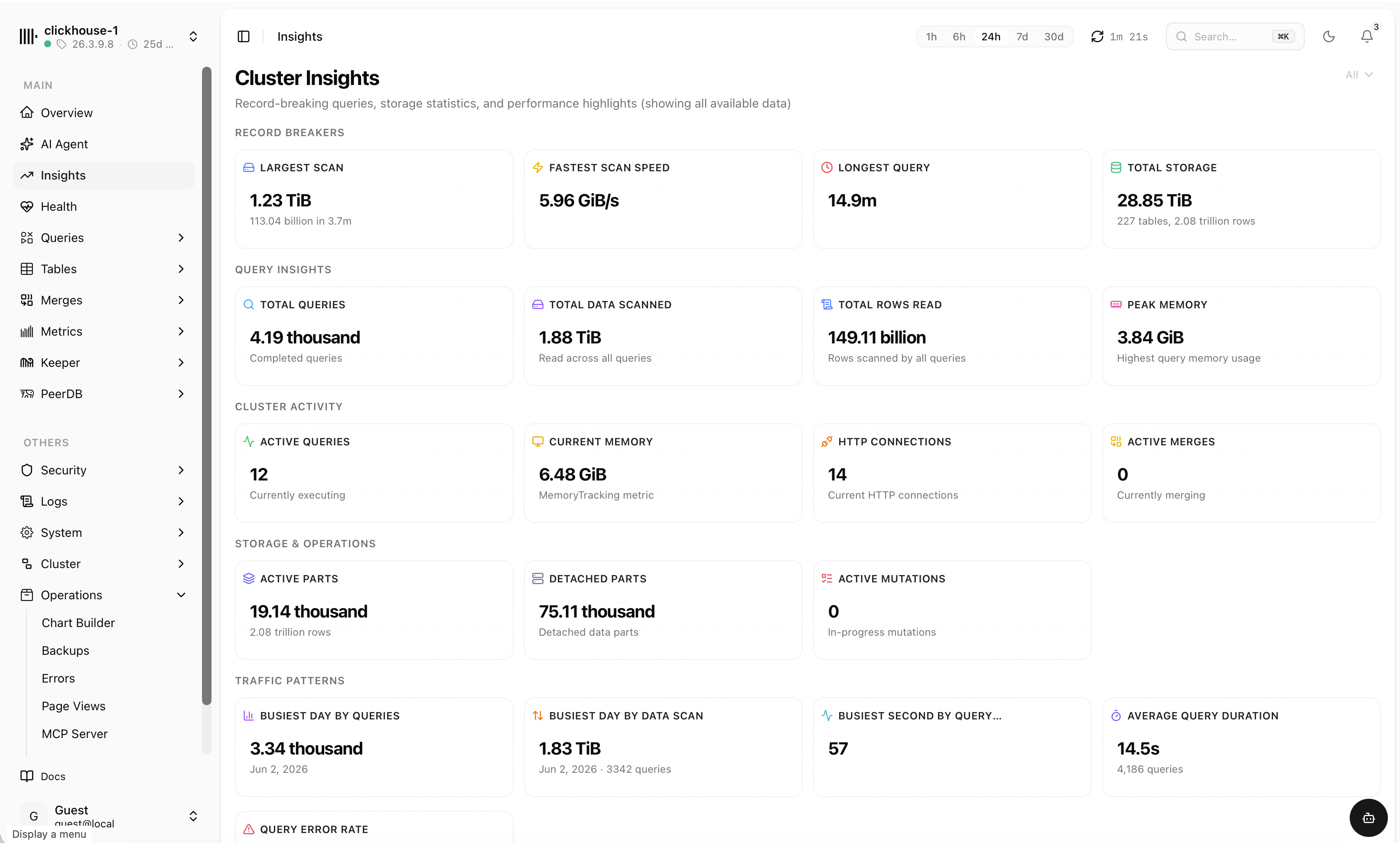Open the cluster switcher clickhouse-1
This screenshot has height=843, width=1400.
108,36
